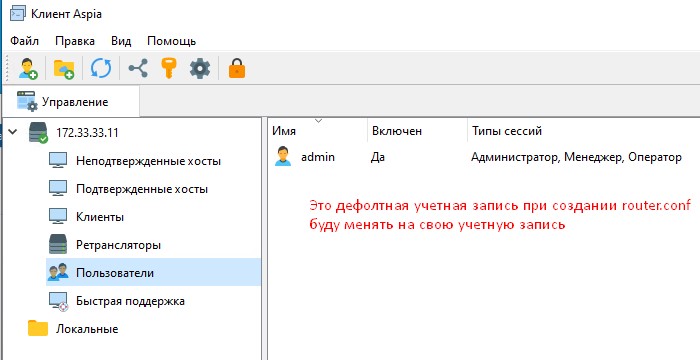Click the Да value in admin row
This screenshot has height=360, width=700.
pos(378,157)
